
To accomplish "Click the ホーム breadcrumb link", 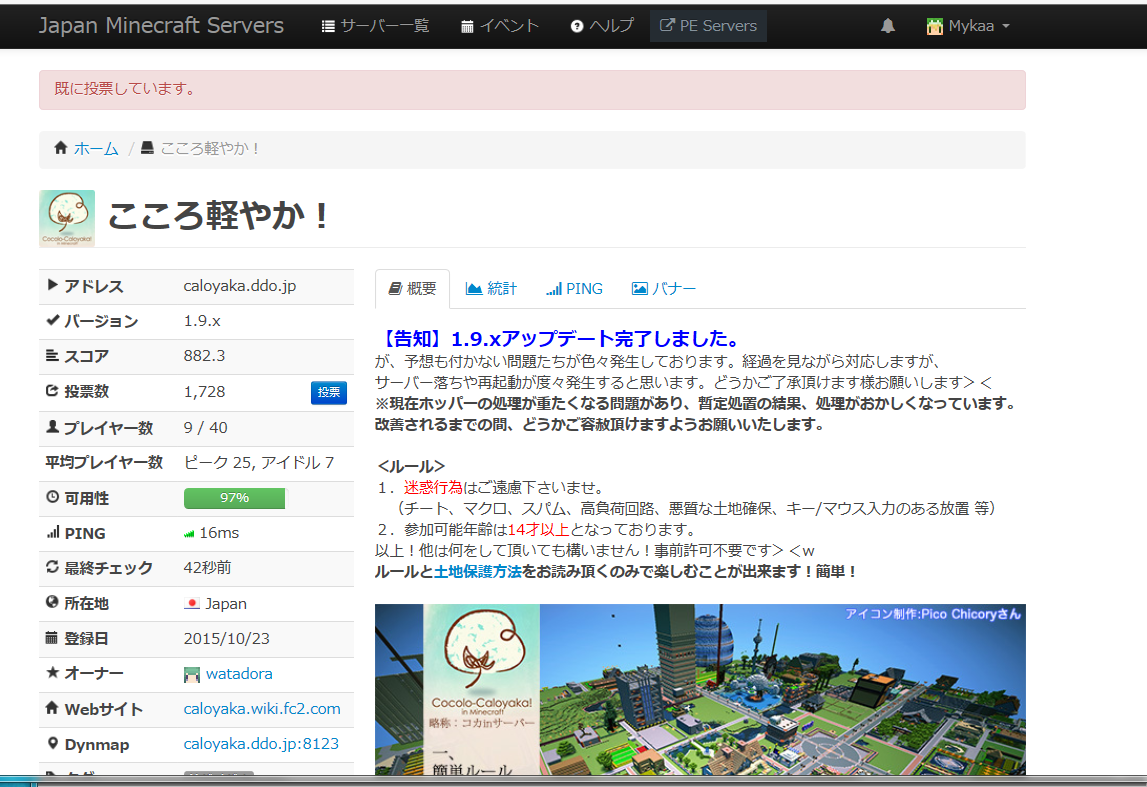I will click(x=96, y=149).
